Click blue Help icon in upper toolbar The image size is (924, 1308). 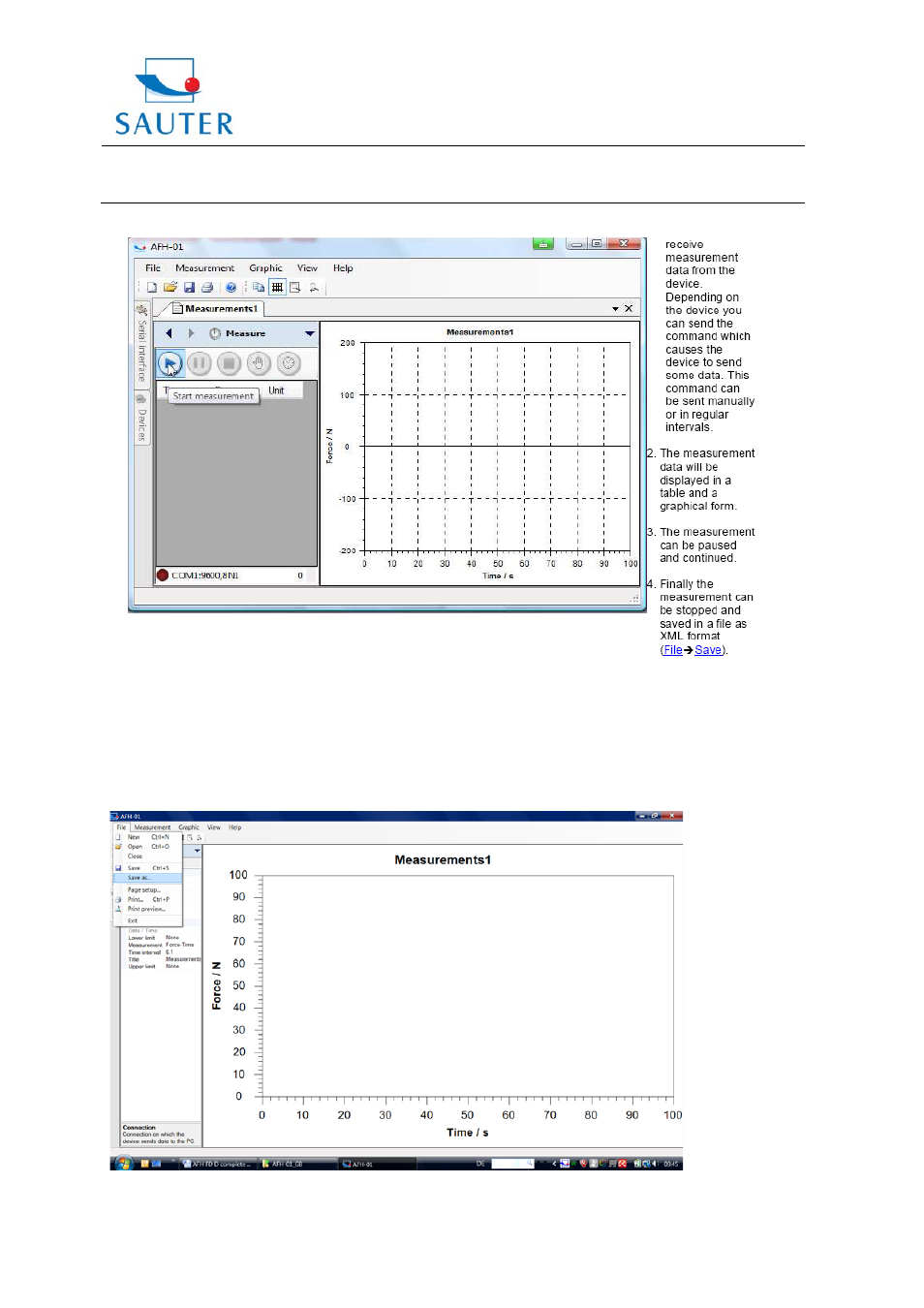231,288
